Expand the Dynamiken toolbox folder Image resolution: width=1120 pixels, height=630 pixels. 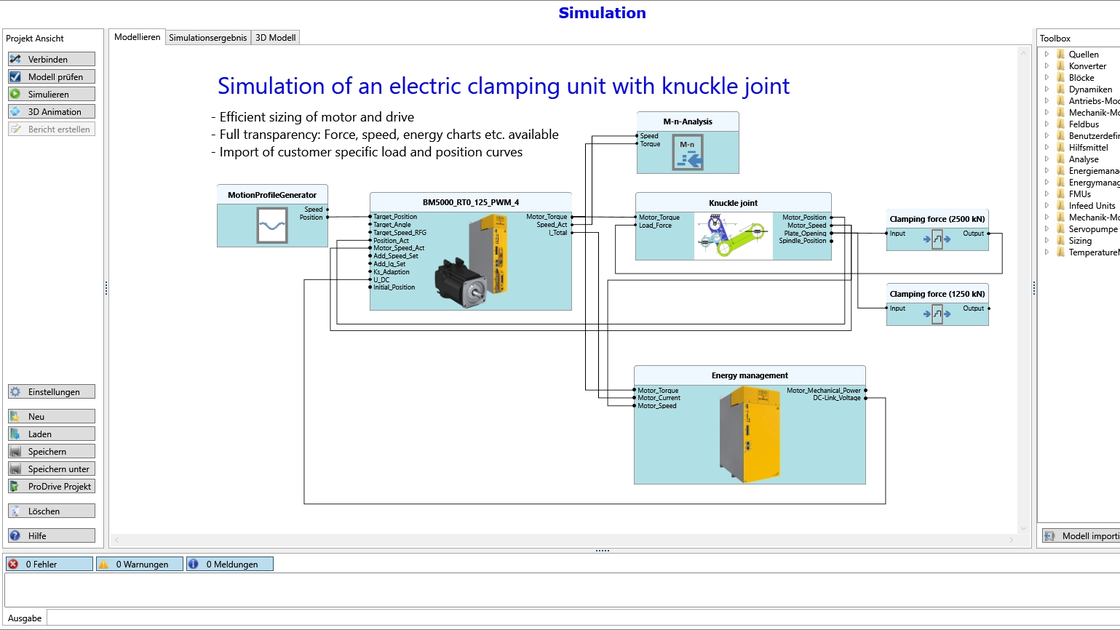click(1046, 89)
